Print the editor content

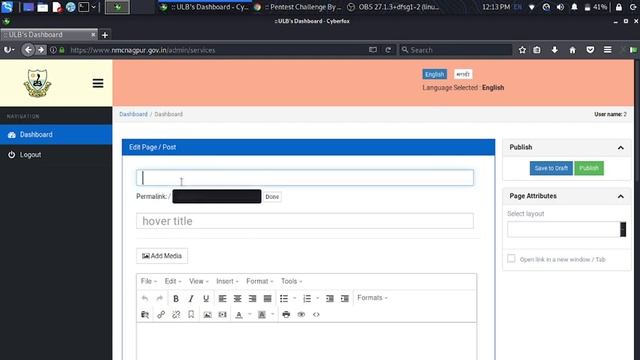[286, 314]
